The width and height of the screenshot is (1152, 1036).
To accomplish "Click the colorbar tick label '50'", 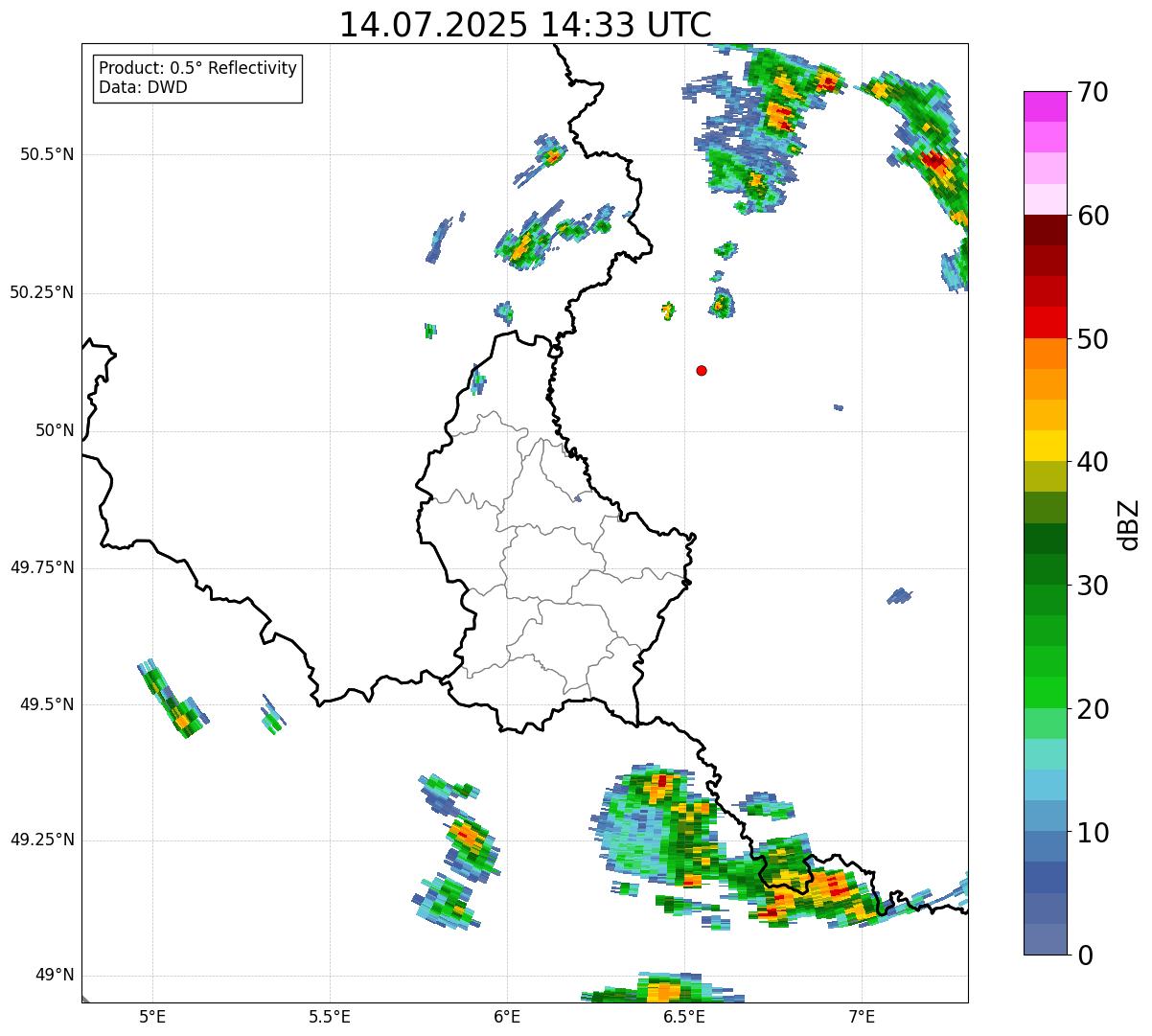I will click(1093, 339).
